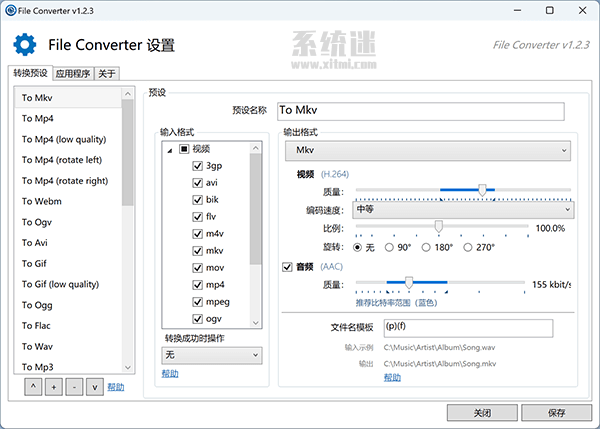600x429 pixels.
Task: Open the 关于 tab
Action: (x=107, y=73)
